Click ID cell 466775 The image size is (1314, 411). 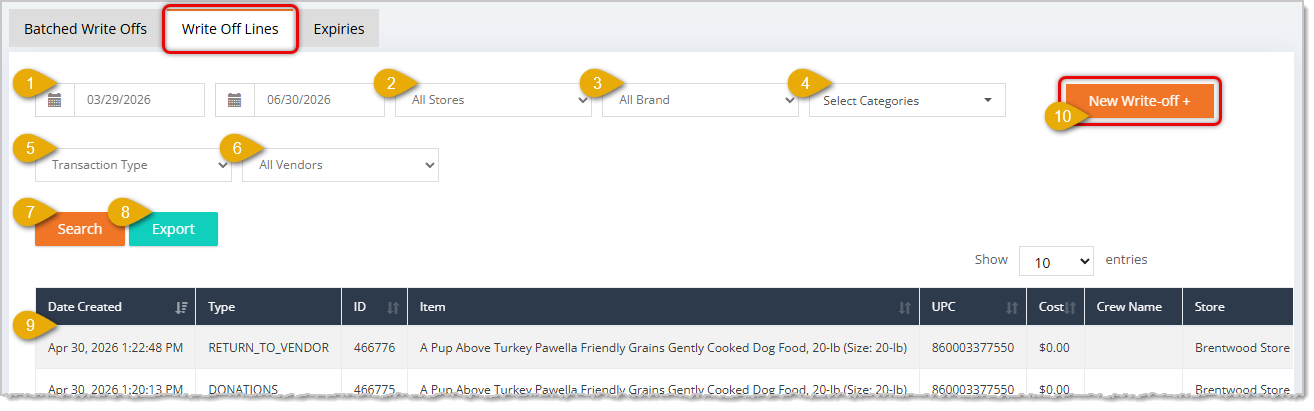[374, 390]
